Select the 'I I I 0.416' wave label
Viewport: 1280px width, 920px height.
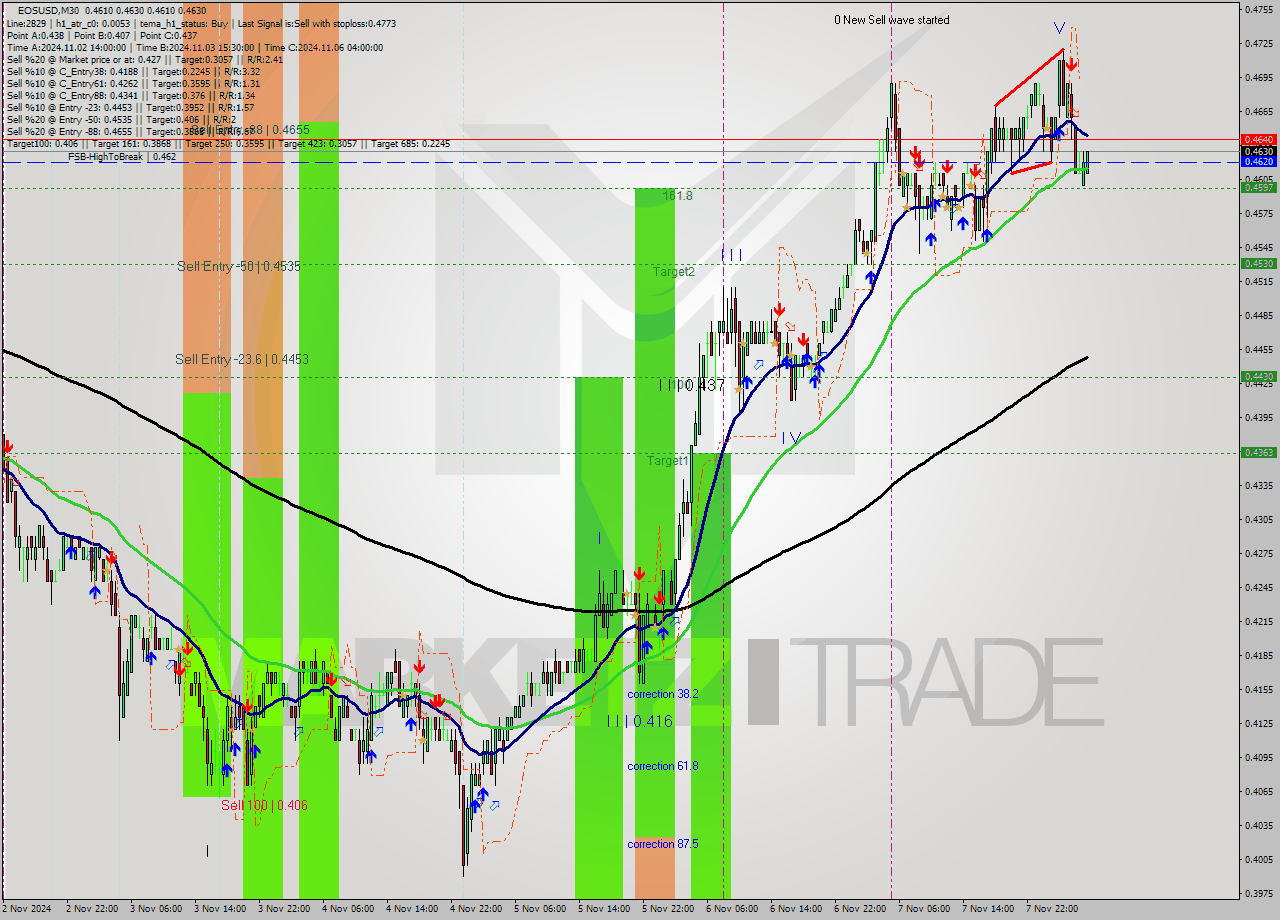[640, 721]
